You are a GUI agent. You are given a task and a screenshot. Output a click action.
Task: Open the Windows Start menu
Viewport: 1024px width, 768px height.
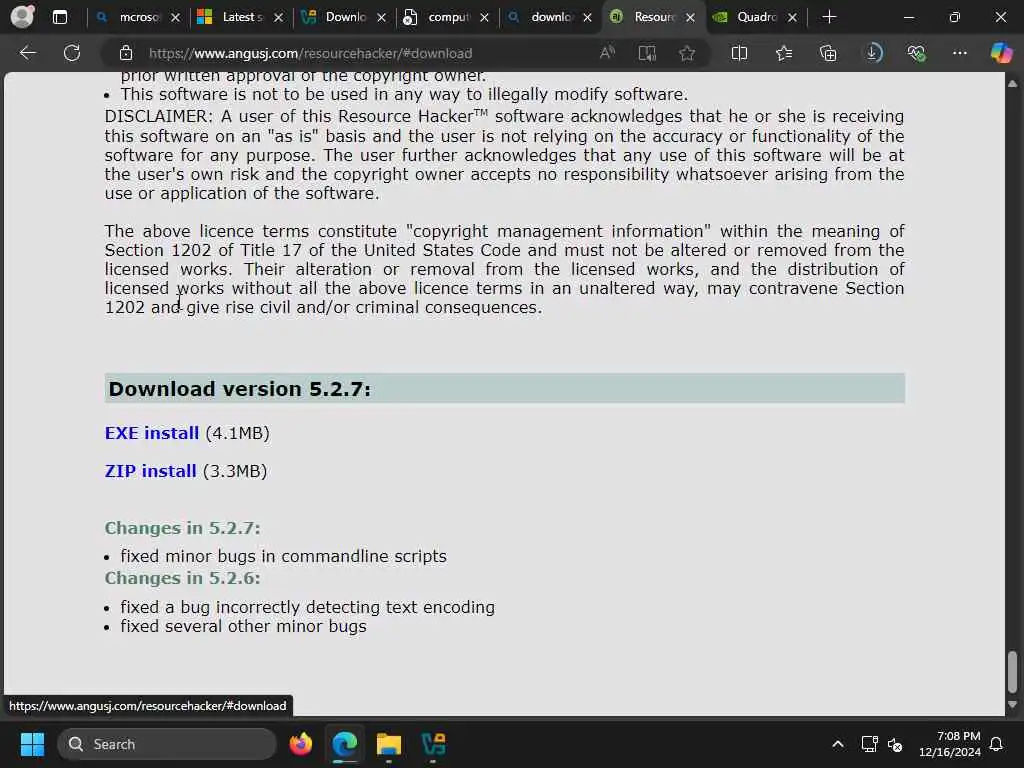pos(32,744)
